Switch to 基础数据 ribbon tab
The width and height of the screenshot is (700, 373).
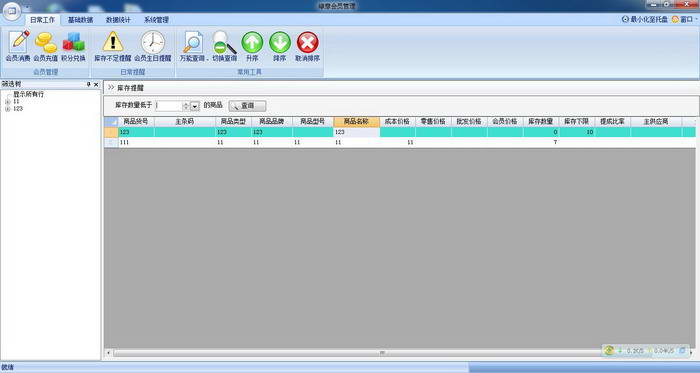tap(80, 20)
